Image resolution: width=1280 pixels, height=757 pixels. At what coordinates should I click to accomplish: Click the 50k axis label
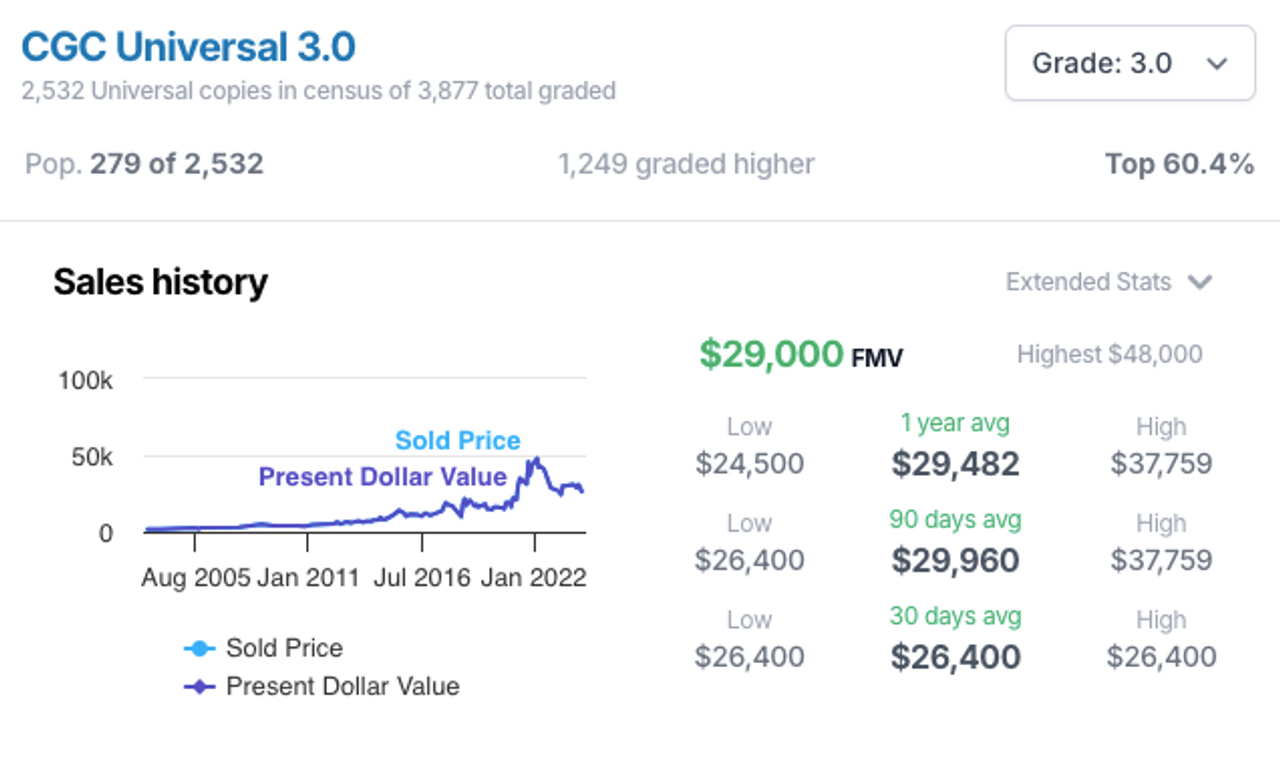coord(92,457)
